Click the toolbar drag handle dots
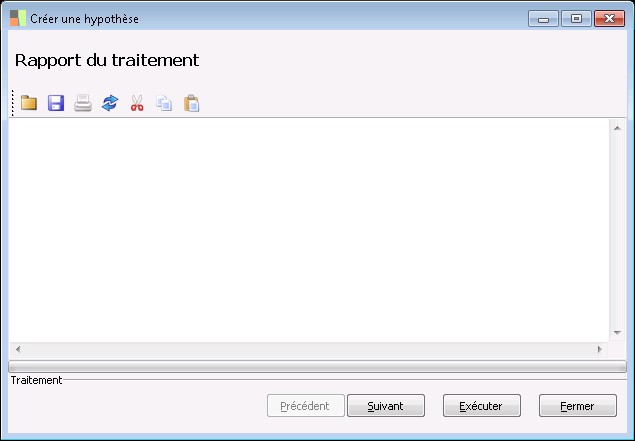635x441 pixels. [x=13, y=103]
